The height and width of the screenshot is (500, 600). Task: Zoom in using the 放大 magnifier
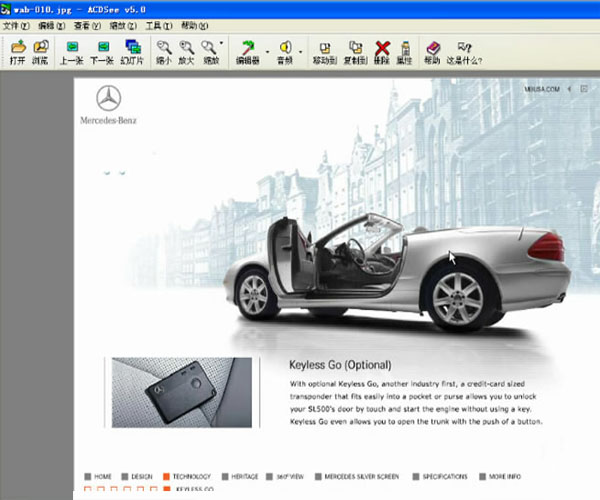(186, 51)
